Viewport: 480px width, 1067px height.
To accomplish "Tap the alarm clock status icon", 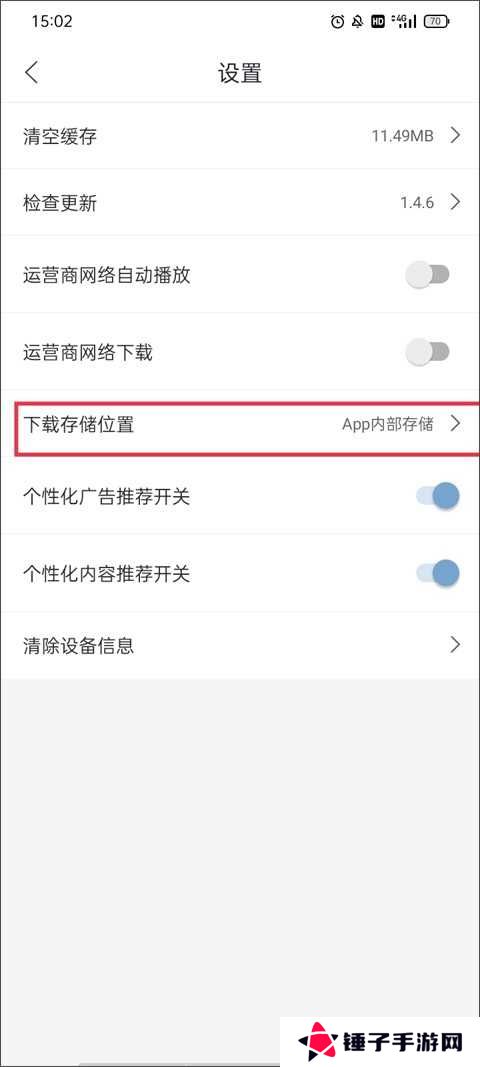I will click(x=337, y=22).
